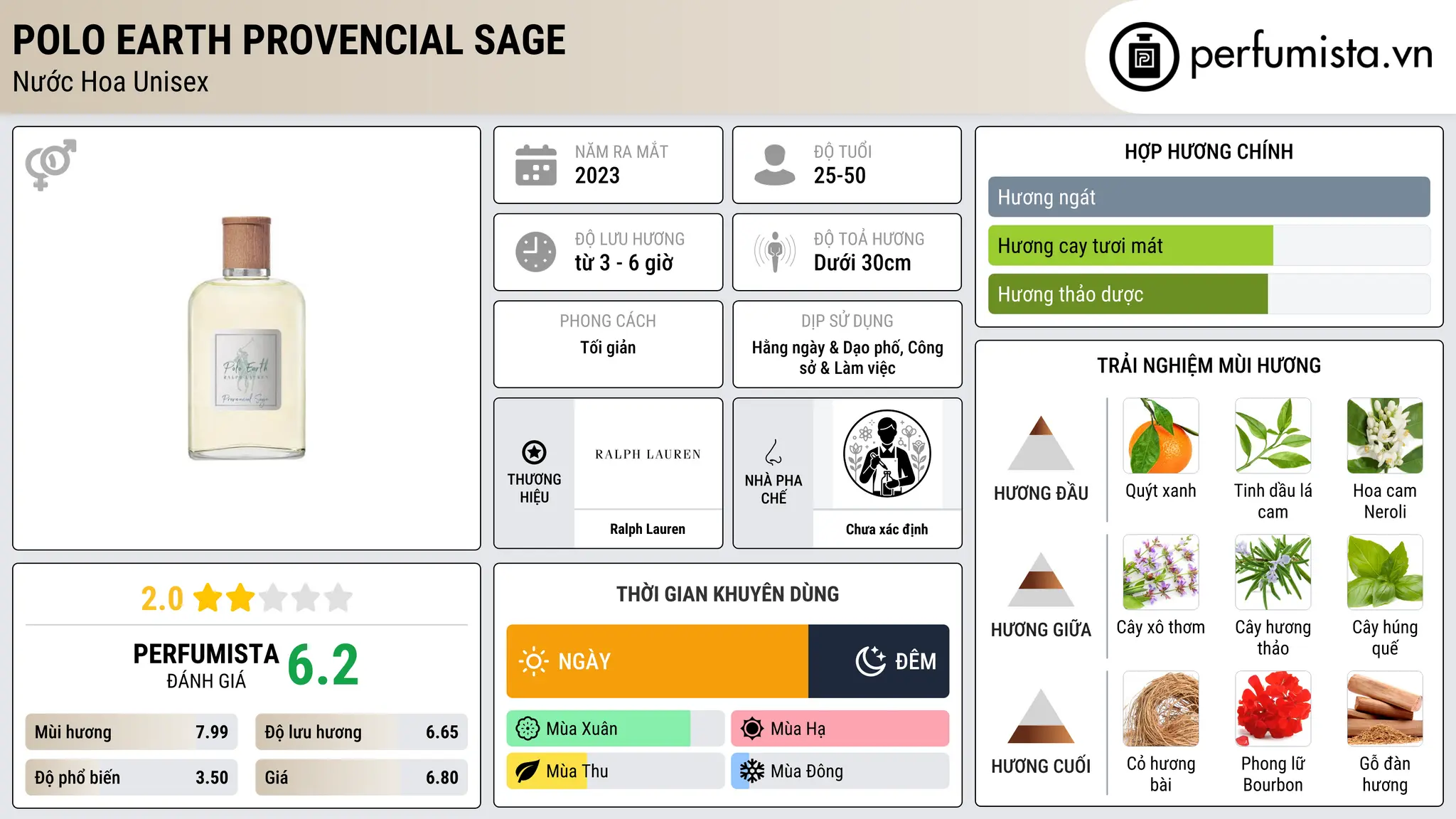1456x819 pixels.
Task: Click the Giá 6.80 score row
Action: (362, 777)
